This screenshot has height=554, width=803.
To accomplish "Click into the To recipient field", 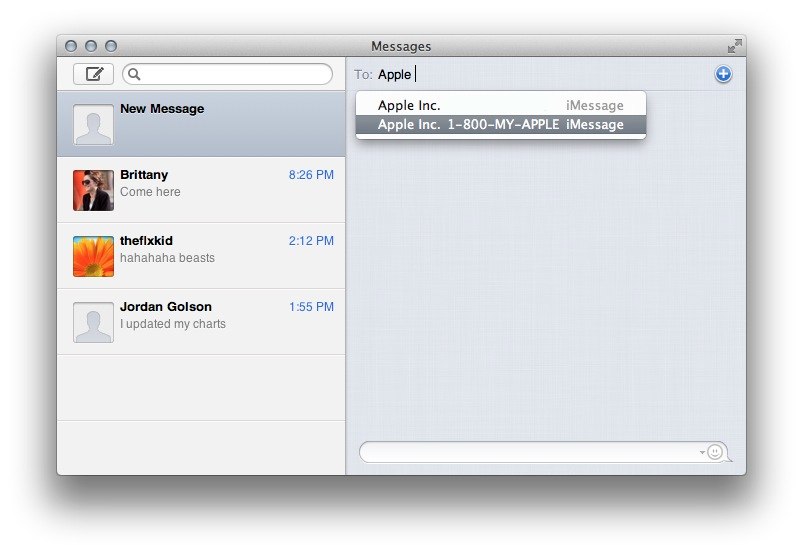I will click(543, 74).
